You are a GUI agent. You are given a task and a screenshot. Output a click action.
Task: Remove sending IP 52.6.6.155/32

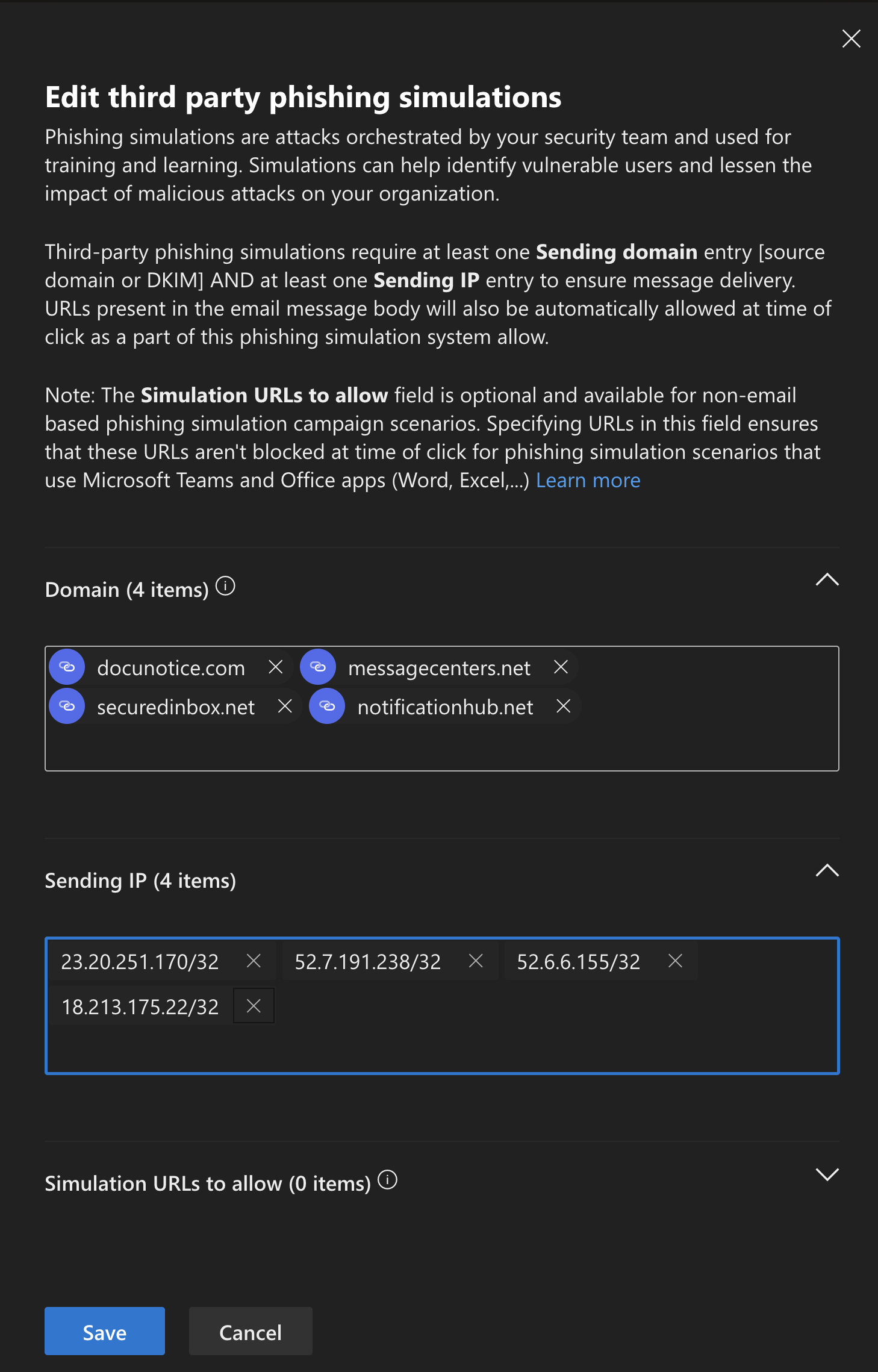tap(675, 961)
